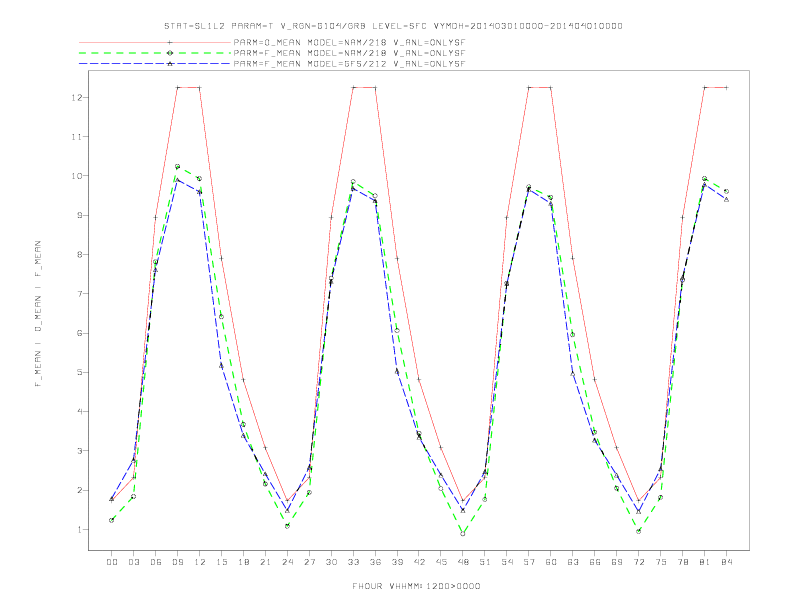Click y-axis tick label 8
Screen dimensions: 792x612
coord(79,254)
